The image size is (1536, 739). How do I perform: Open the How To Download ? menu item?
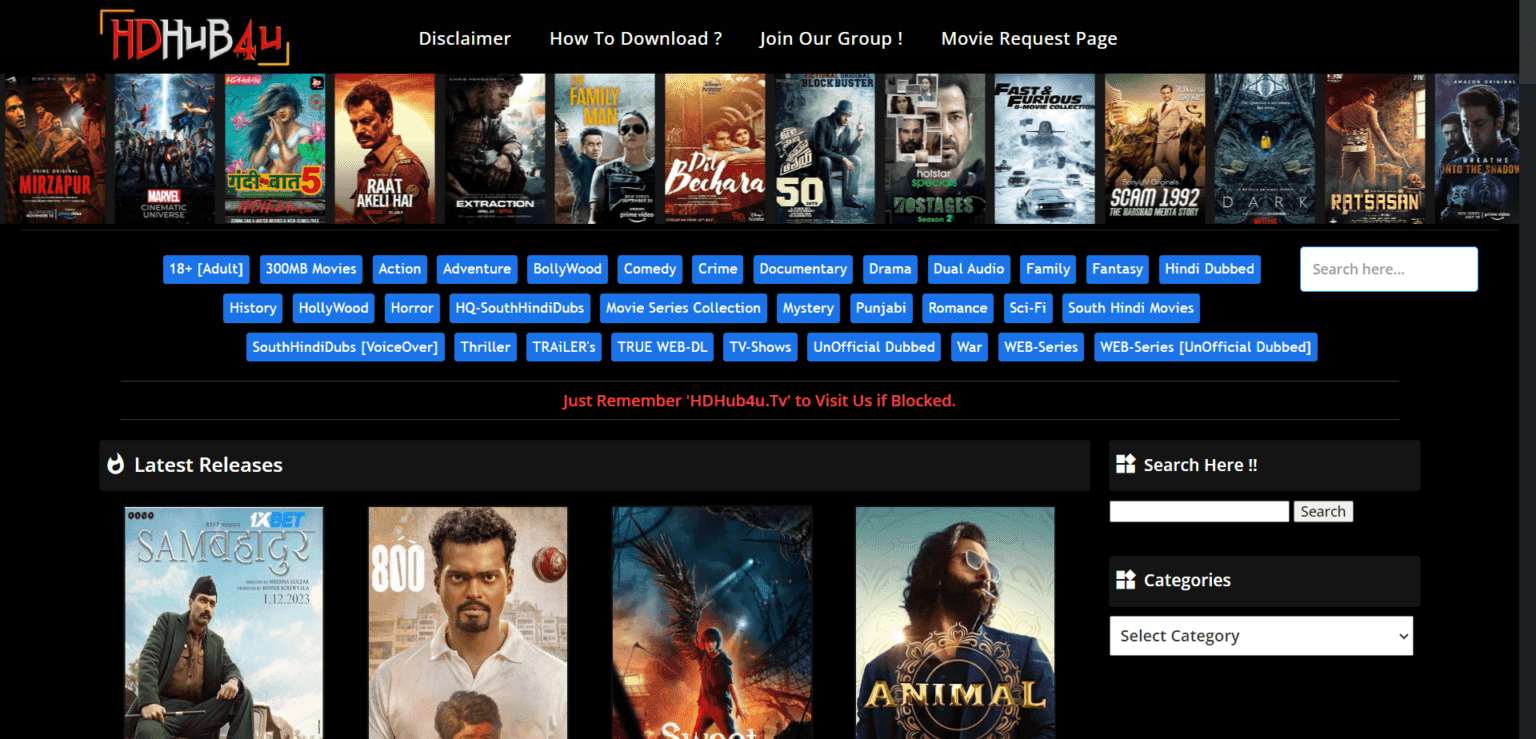pos(636,39)
